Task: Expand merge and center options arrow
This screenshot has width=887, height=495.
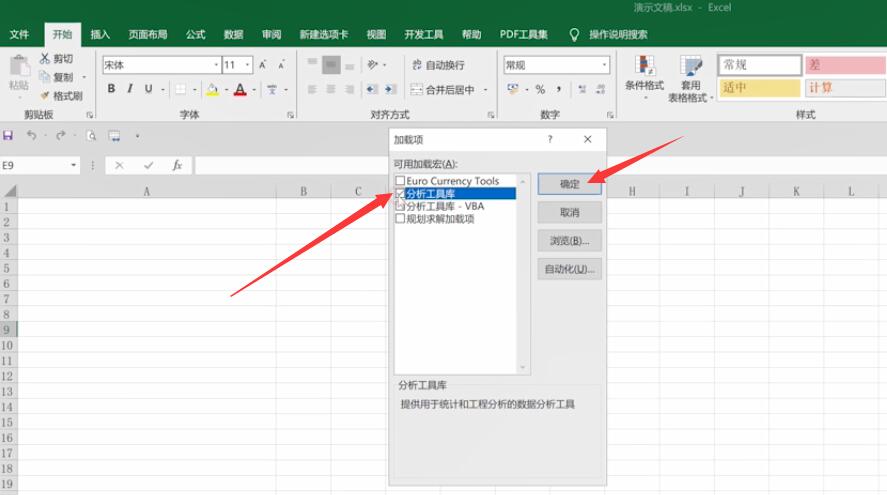Action: point(485,90)
